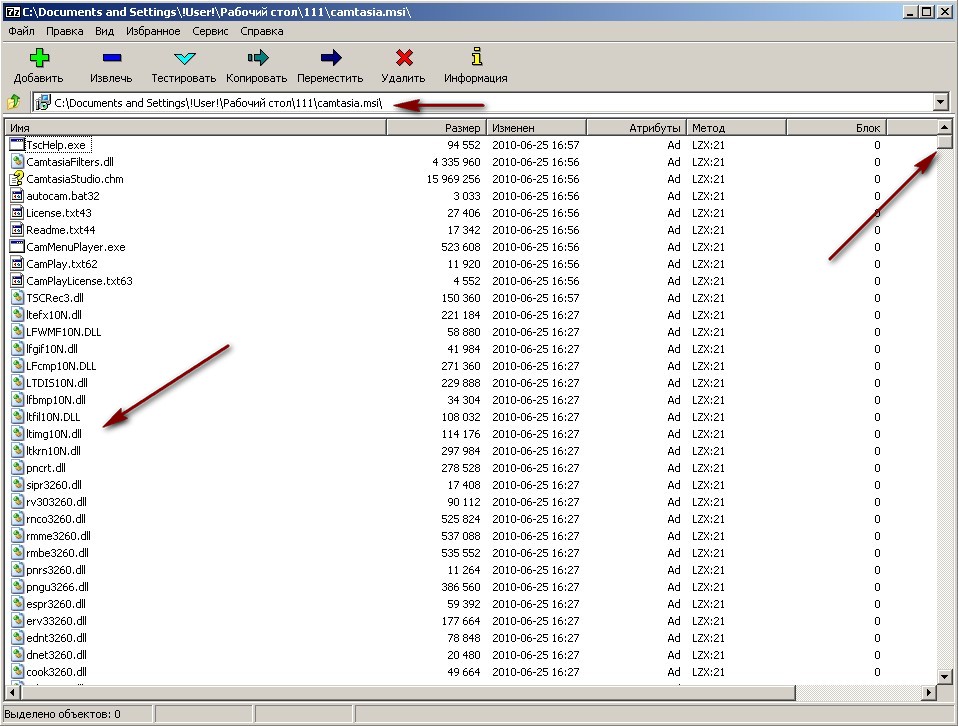
Task: Click status bar text Выделено объектов: 0
Action: point(62,714)
